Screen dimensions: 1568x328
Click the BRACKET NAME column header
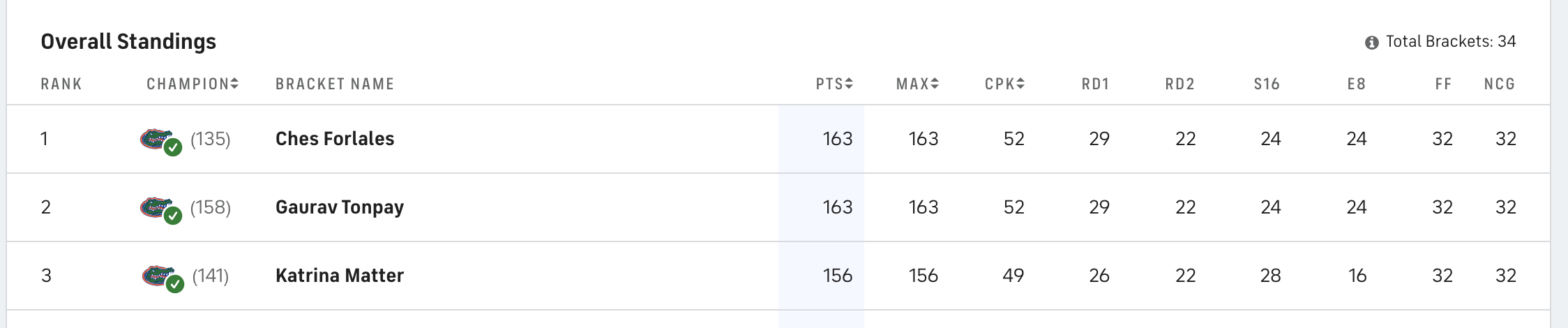[335, 84]
